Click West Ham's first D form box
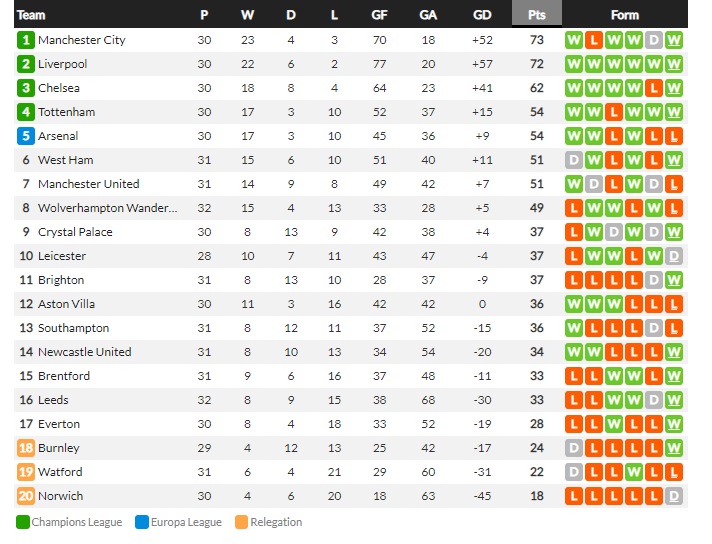 [574, 160]
